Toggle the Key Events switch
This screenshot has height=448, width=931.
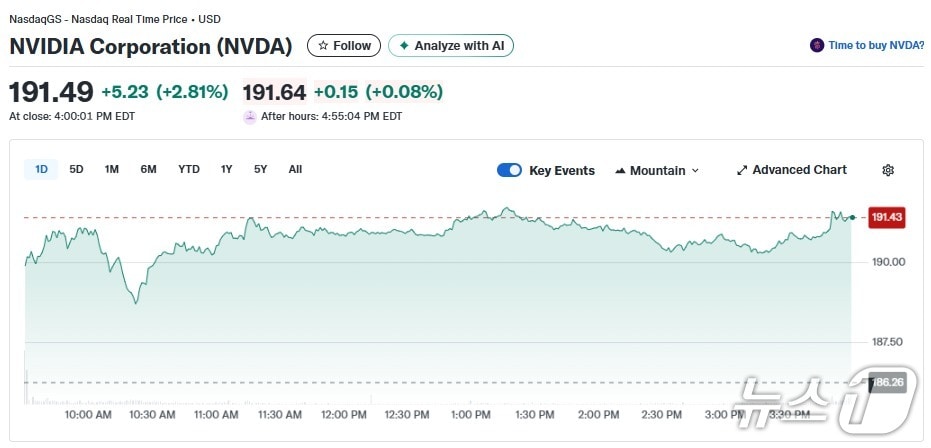509,171
